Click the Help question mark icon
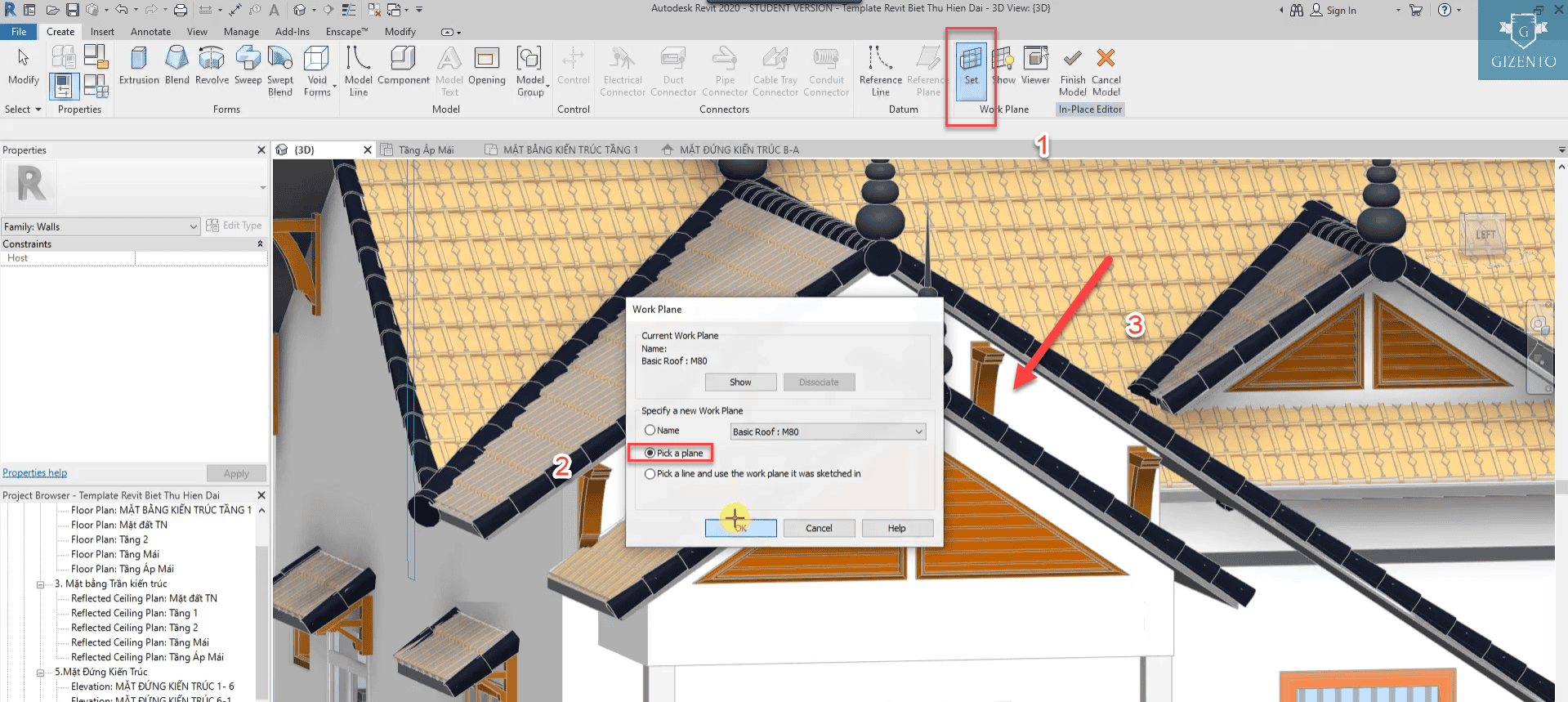The width and height of the screenshot is (1568, 702). click(1445, 10)
